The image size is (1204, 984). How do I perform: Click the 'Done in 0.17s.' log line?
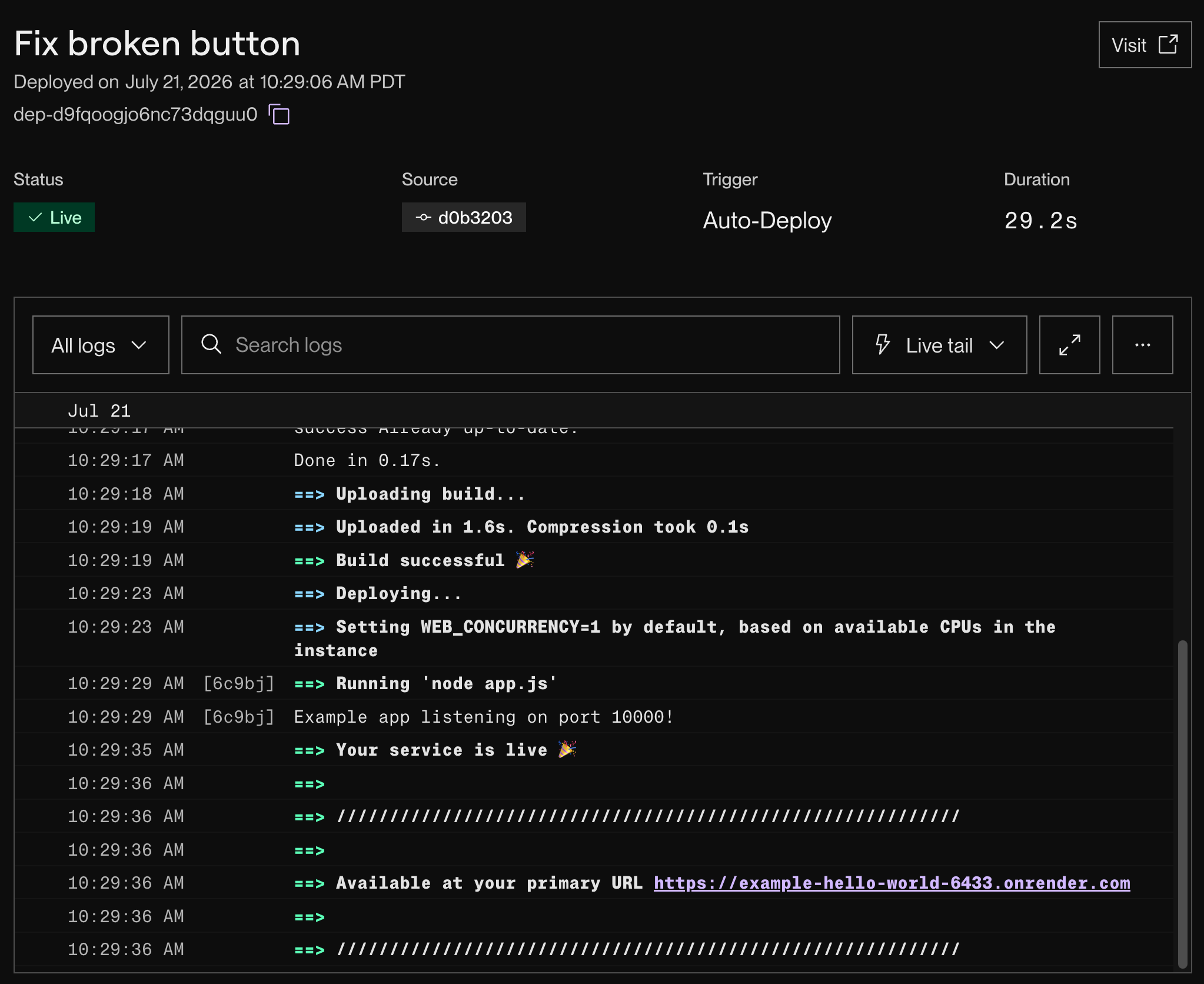594,460
